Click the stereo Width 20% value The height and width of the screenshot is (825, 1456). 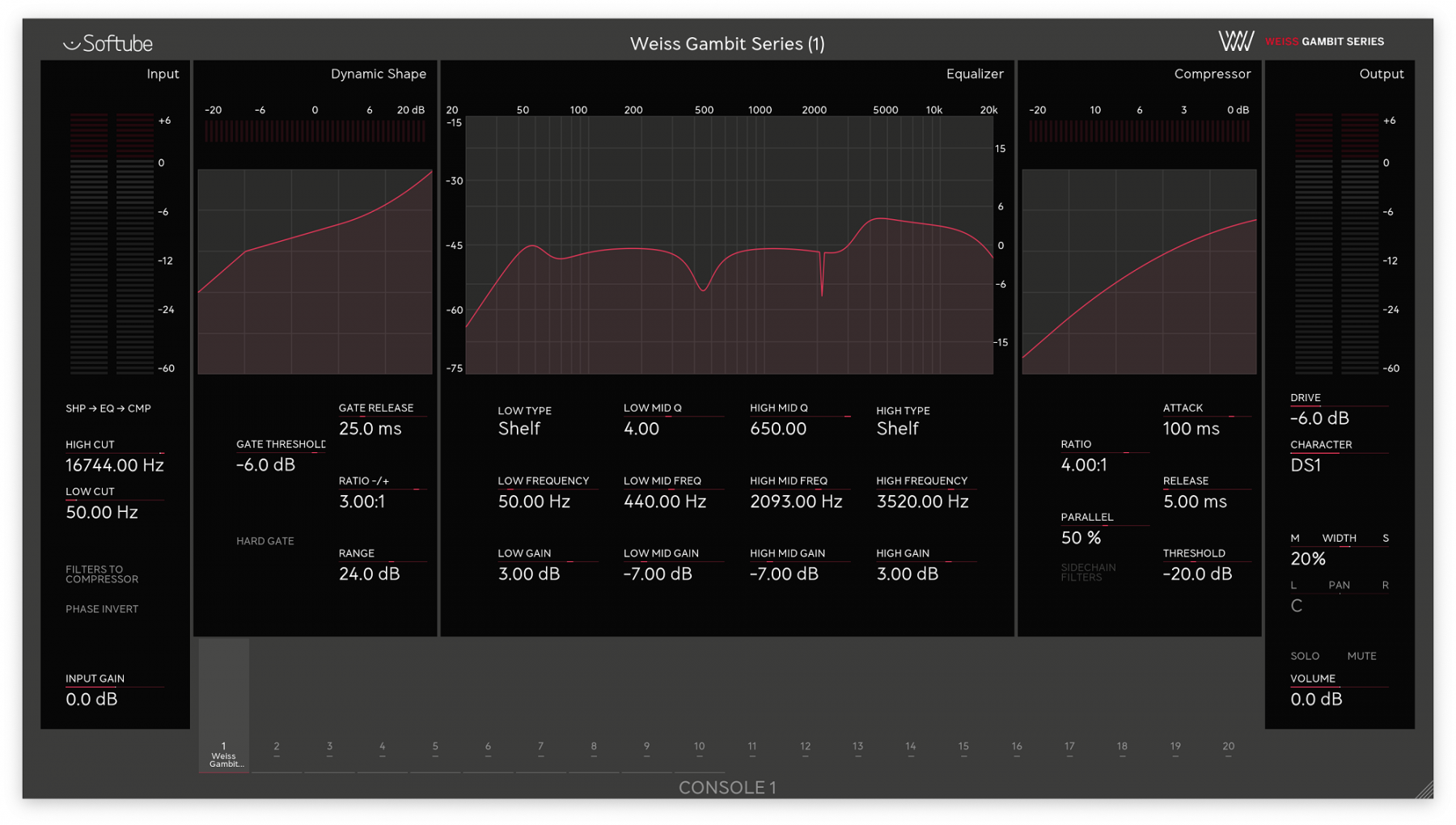pos(1308,559)
